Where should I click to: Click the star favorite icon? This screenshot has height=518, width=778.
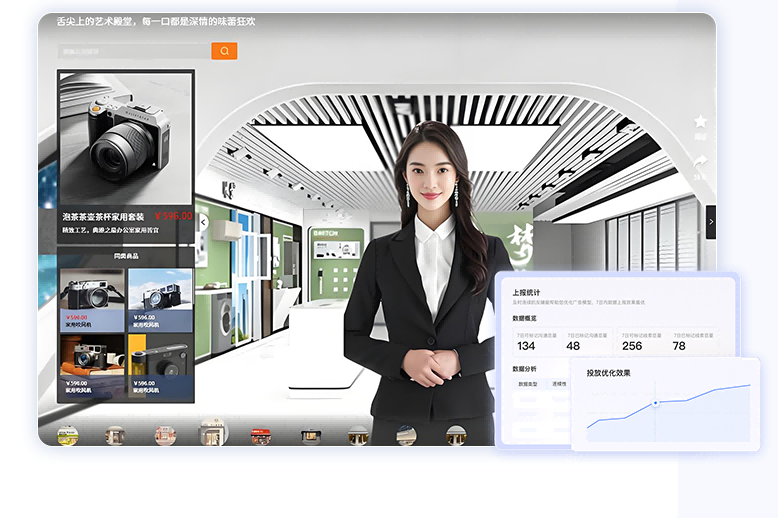point(700,122)
